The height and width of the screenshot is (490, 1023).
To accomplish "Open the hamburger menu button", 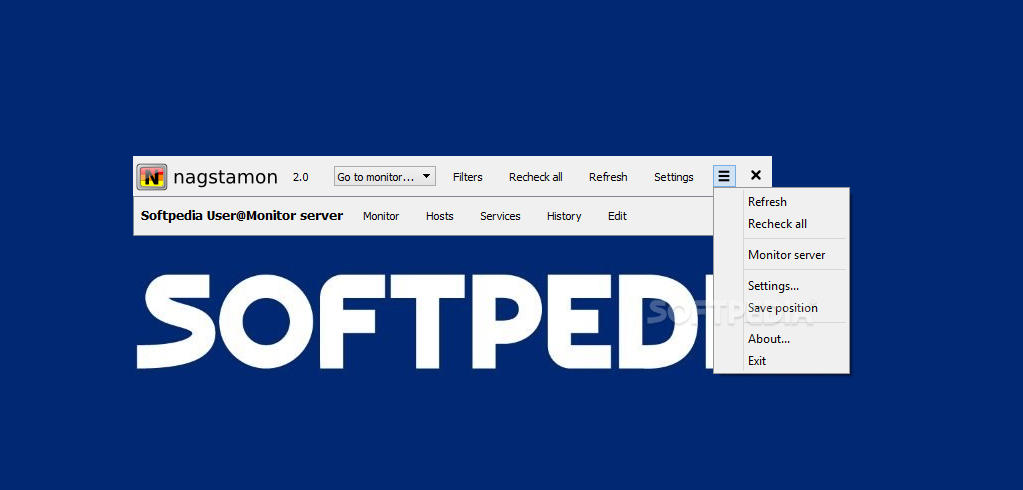I will click(x=724, y=176).
